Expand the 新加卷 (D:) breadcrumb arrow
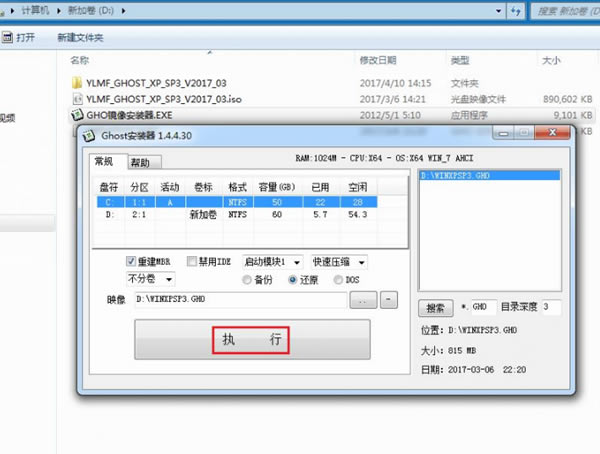The width and height of the screenshot is (600, 454). (123, 11)
